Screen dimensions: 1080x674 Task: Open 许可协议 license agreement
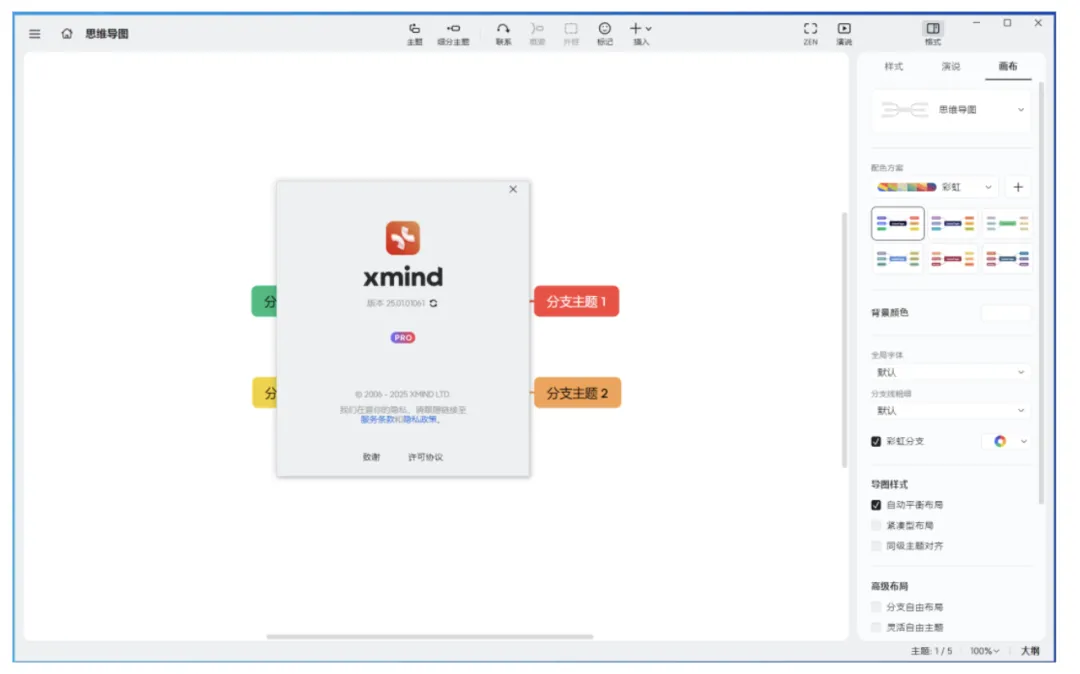click(x=426, y=457)
